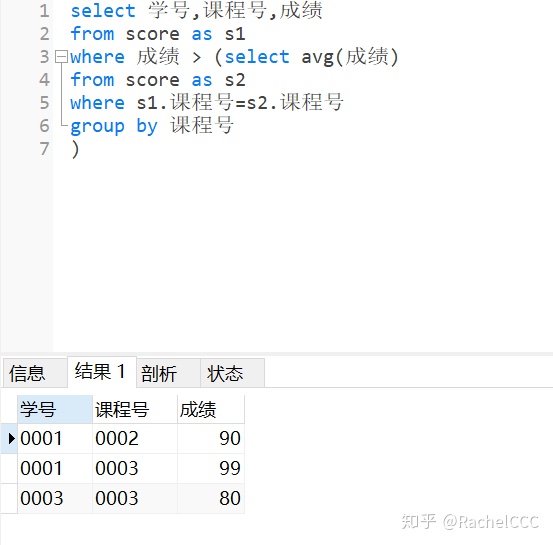Click line number 7 in the gutter
The height and width of the screenshot is (545, 553).
tap(44, 149)
